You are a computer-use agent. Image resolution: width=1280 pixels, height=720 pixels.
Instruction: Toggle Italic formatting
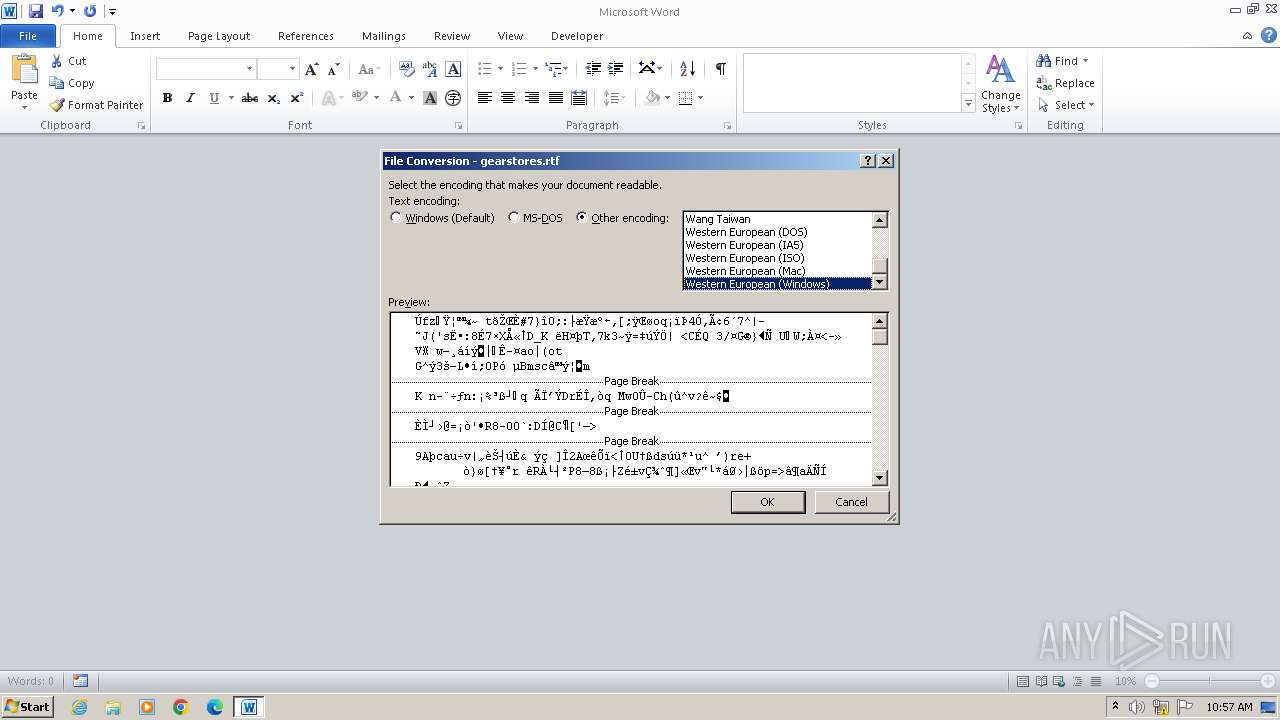[190, 98]
